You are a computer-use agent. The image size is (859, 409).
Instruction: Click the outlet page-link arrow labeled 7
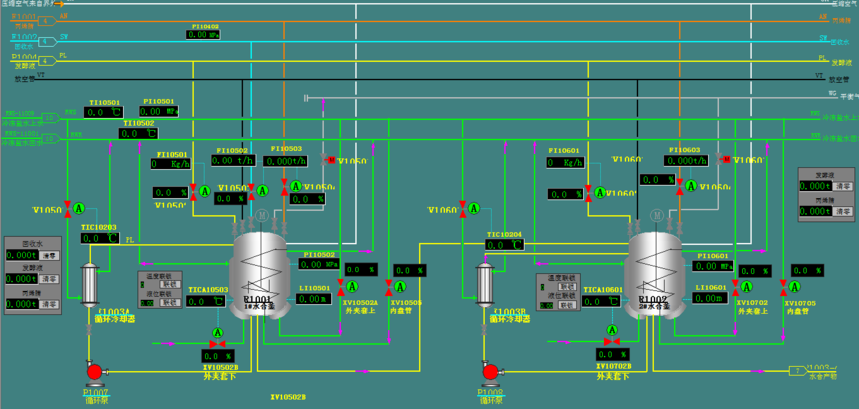tap(798, 371)
